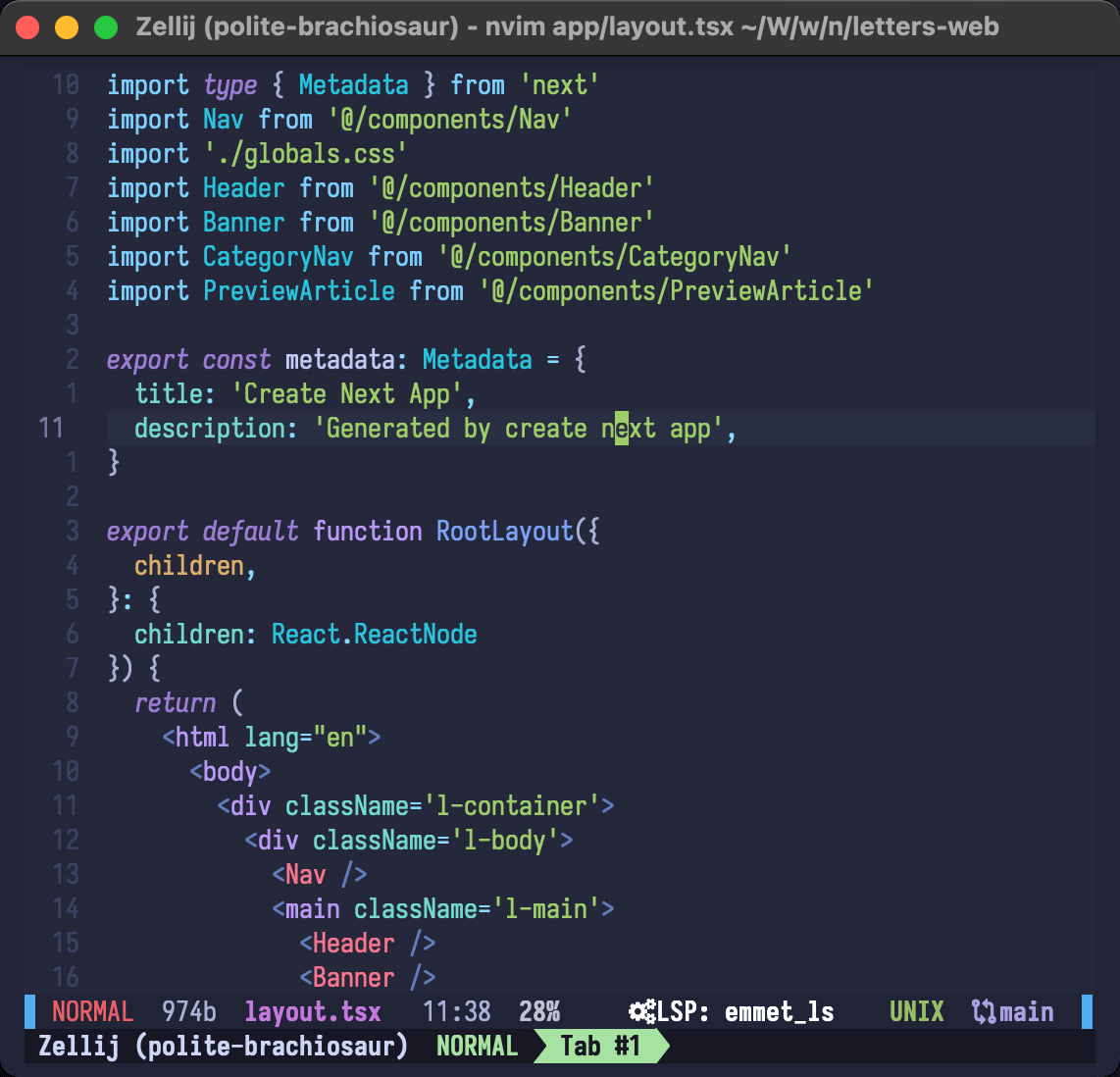Image resolution: width=1120 pixels, height=1077 pixels.
Task: Click the Zellij NORMAL mode indicator beside Tab #1
Action: (x=477, y=1046)
